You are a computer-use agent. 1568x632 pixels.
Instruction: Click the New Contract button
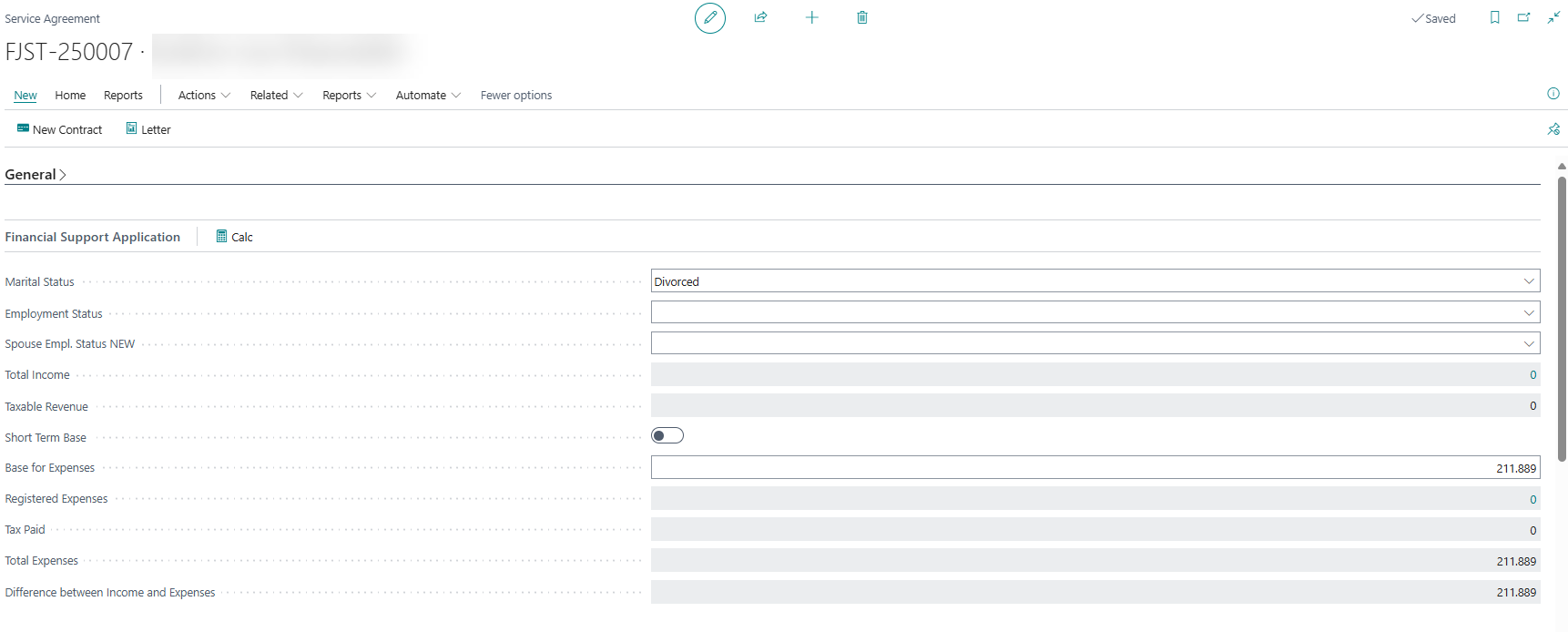[x=60, y=129]
